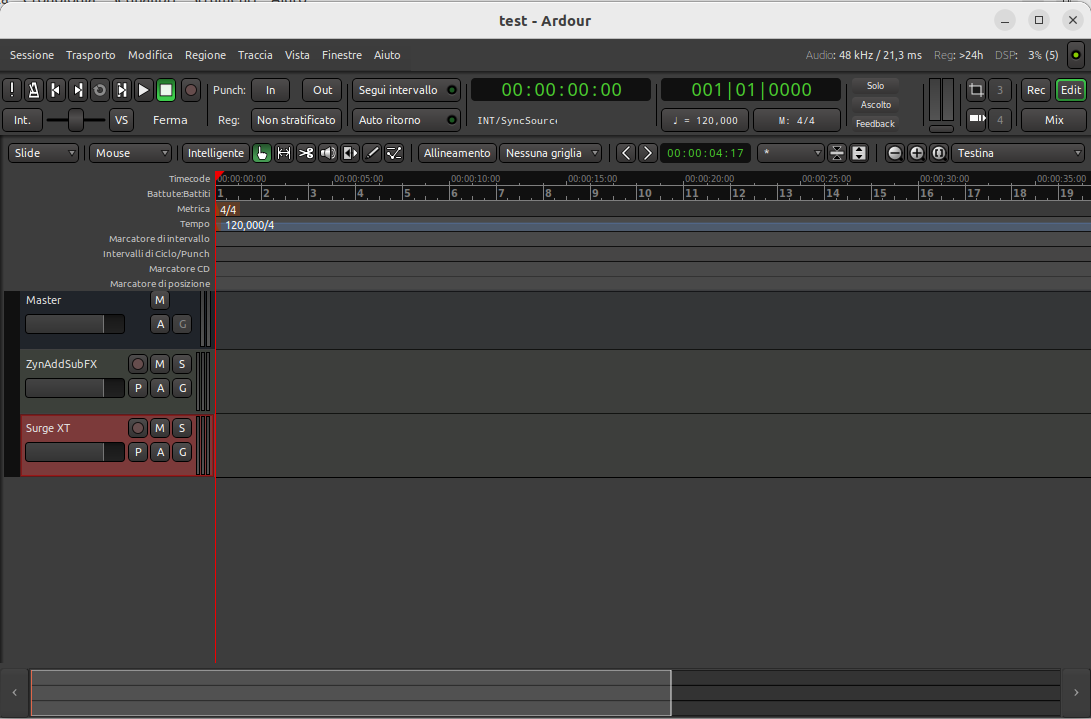Click the Mix window button

click(x=1054, y=120)
